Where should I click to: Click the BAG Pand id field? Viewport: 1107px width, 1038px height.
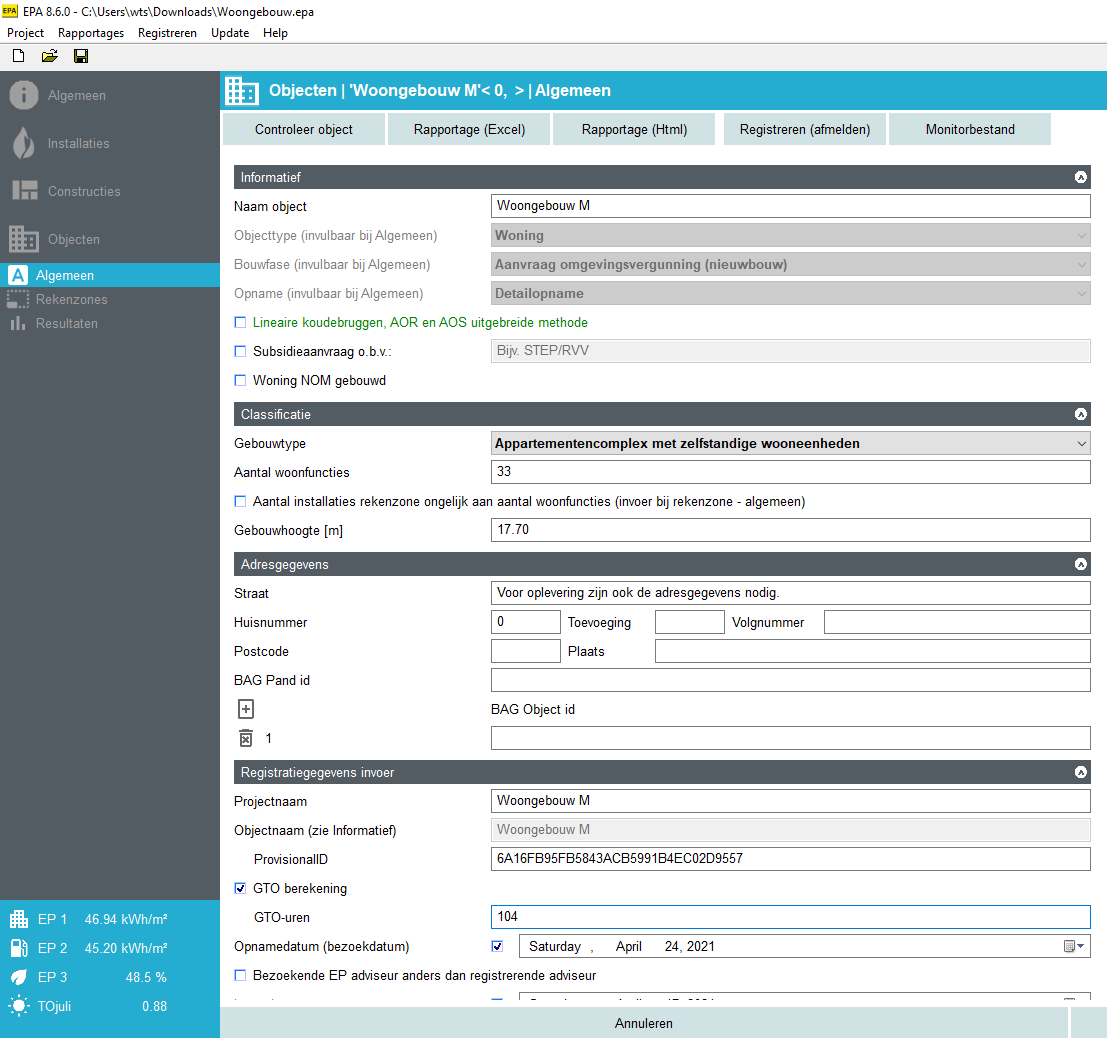click(791, 680)
